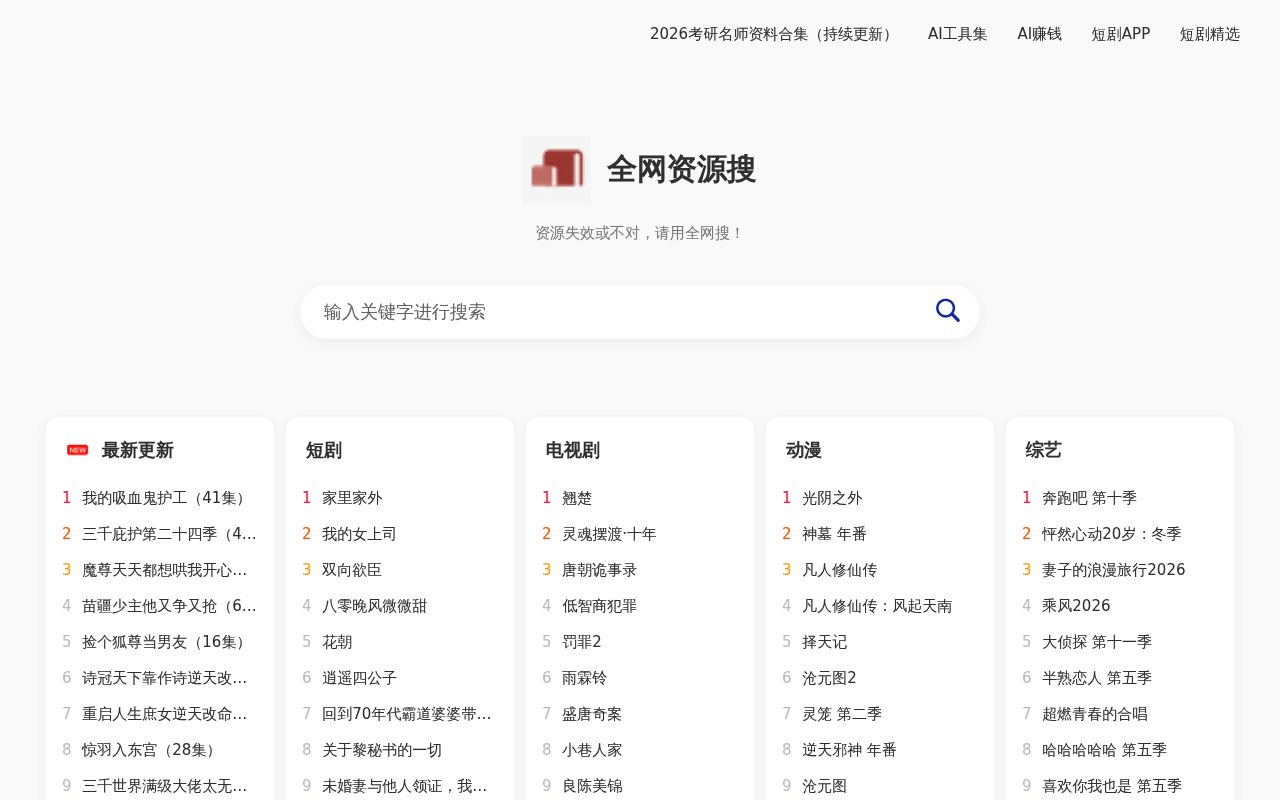Open 半熟恋人 第五季 entry
This screenshot has width=1280, height=800.
coord(1097,678)
